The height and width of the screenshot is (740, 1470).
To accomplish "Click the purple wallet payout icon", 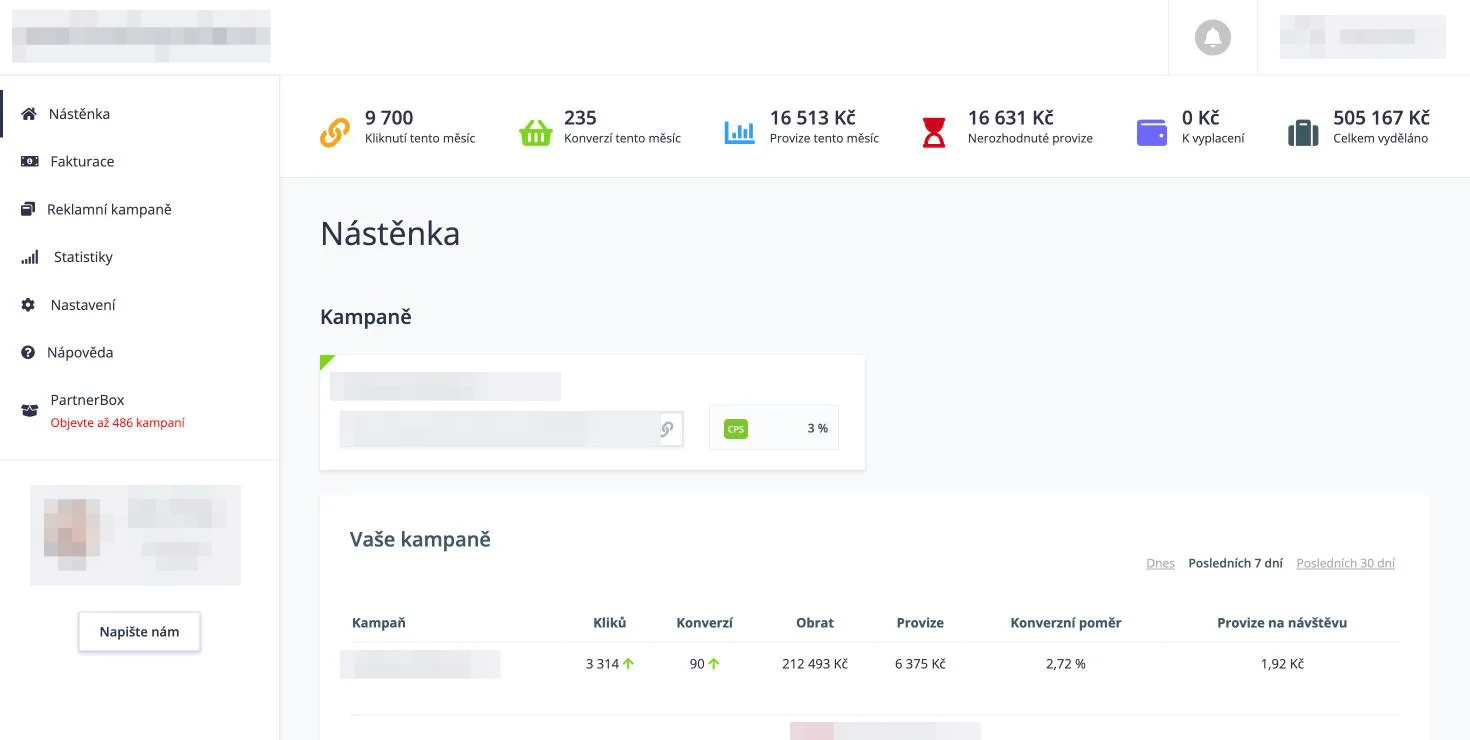I will (x=1152, y=132).
